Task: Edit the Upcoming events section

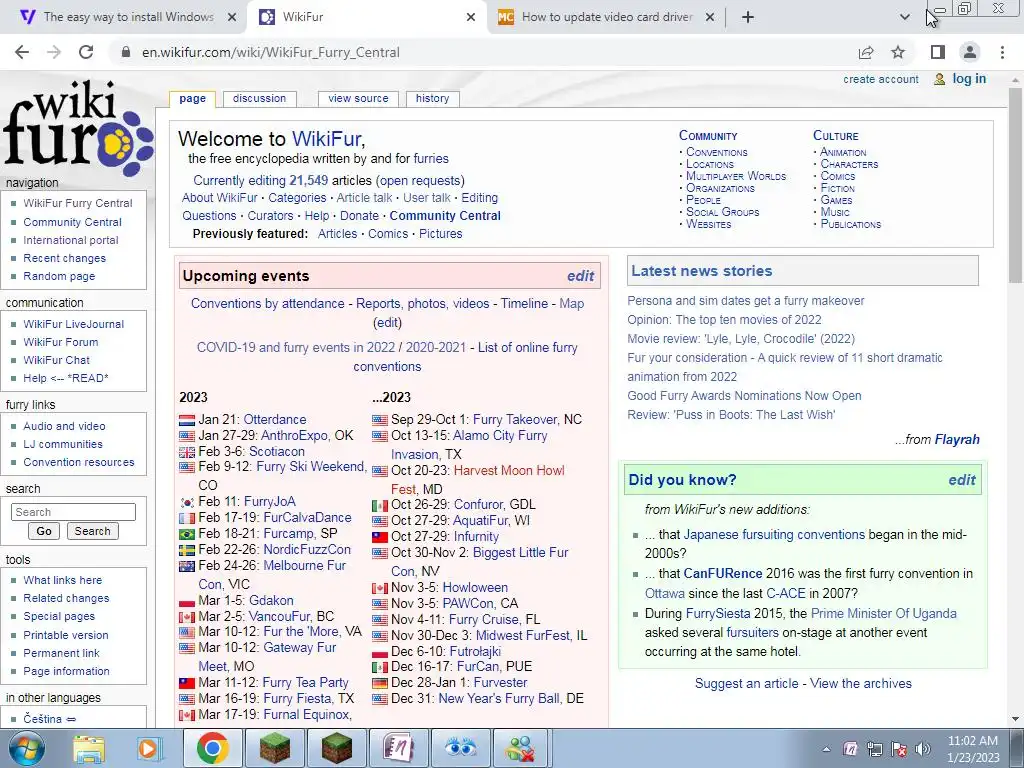Action: pyautogui.click(x=581, y=276)
